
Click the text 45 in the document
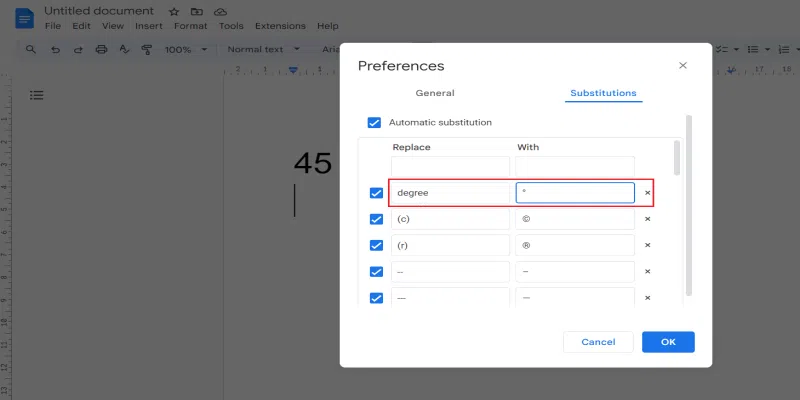[x=313, y=163]
